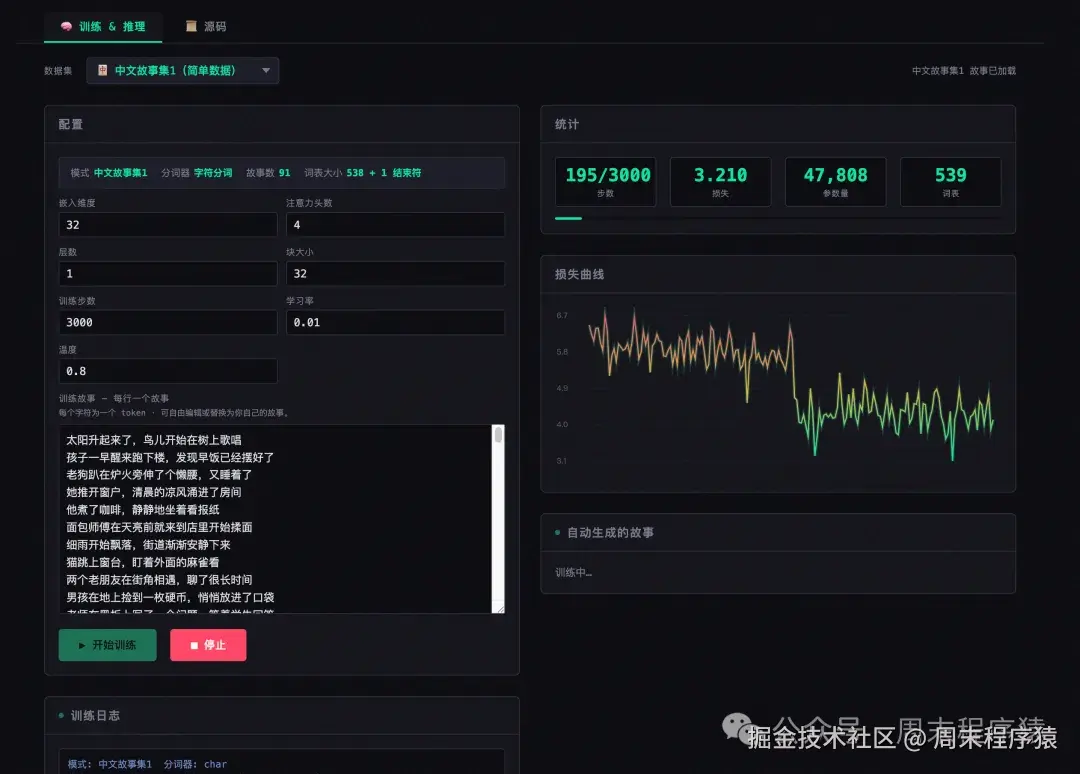Click the 嵌入维度 input field
Viewport: 1080px width, 774px height.
point(167,224)
